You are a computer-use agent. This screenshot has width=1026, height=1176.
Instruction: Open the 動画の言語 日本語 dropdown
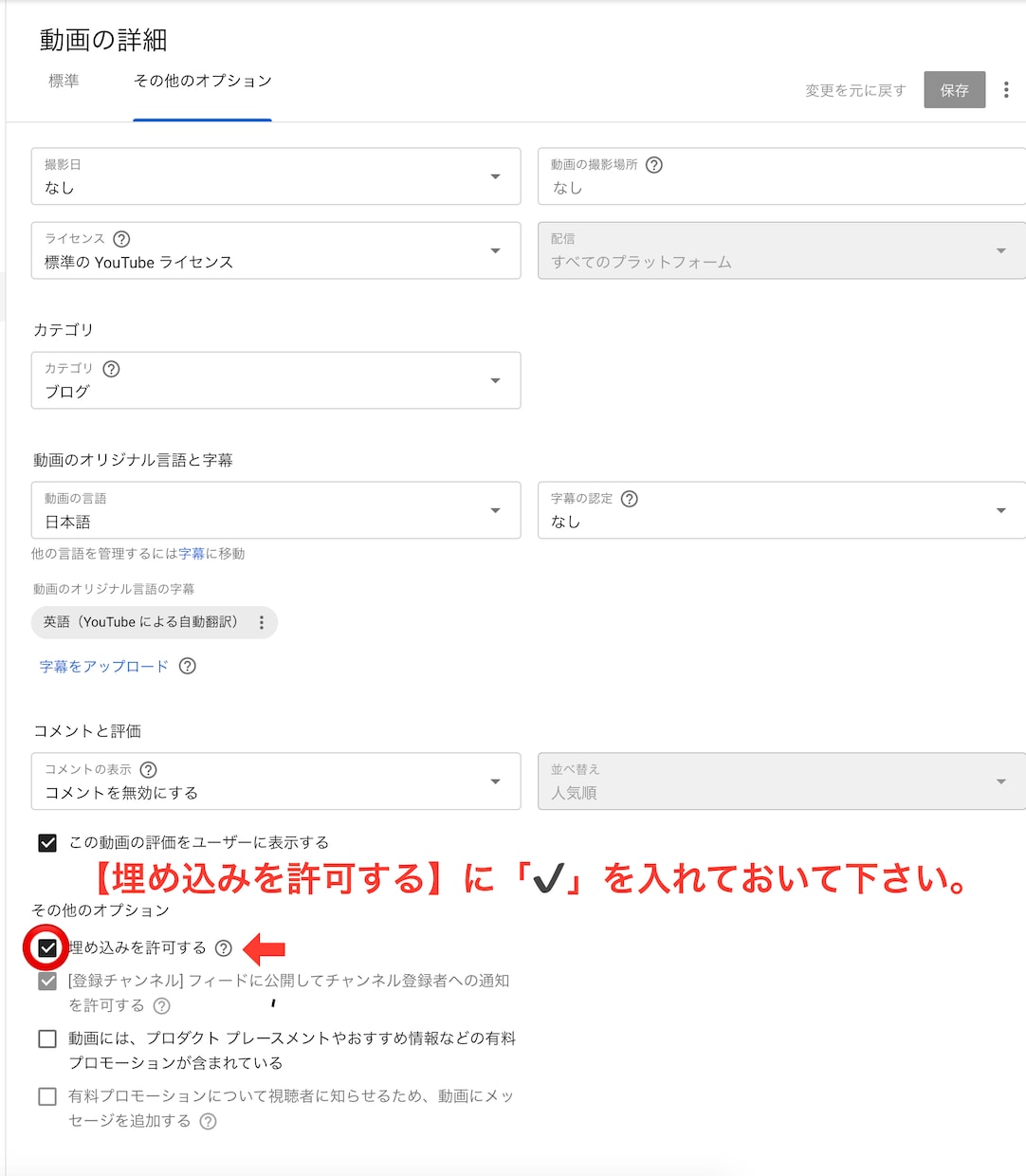click(x=276, y=510)
